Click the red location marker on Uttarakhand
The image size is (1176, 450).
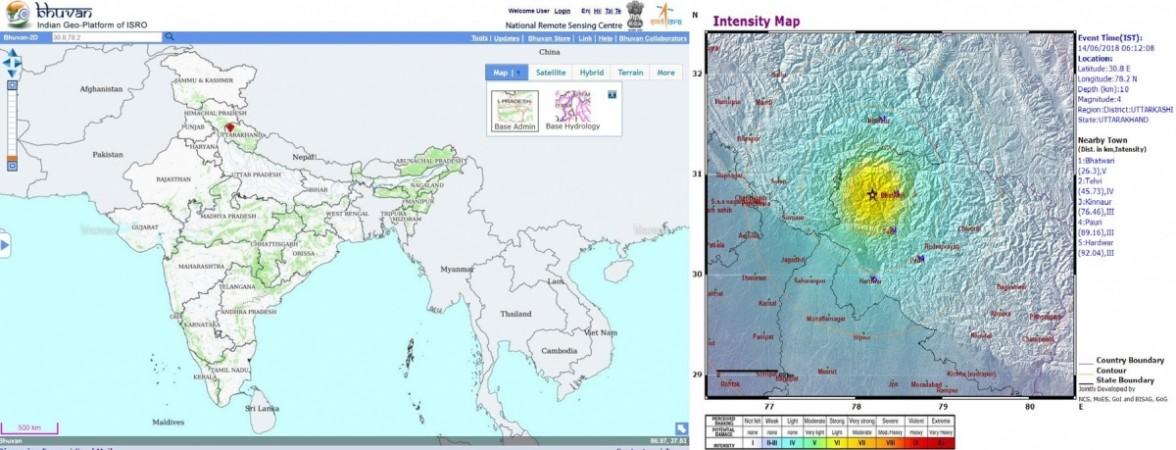pyautogui.click(x=229, y=128)
